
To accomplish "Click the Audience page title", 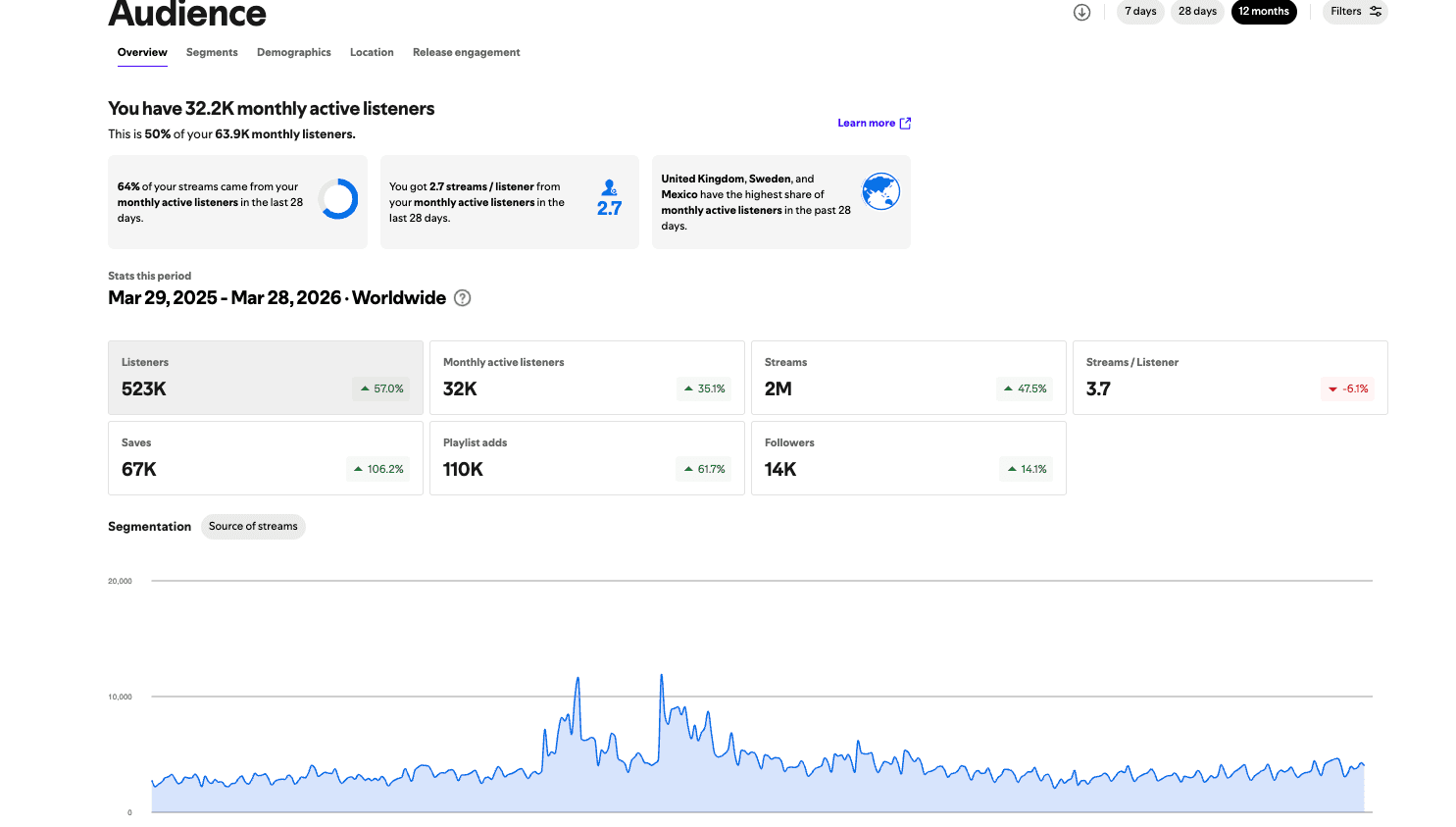I will (187, 13).
